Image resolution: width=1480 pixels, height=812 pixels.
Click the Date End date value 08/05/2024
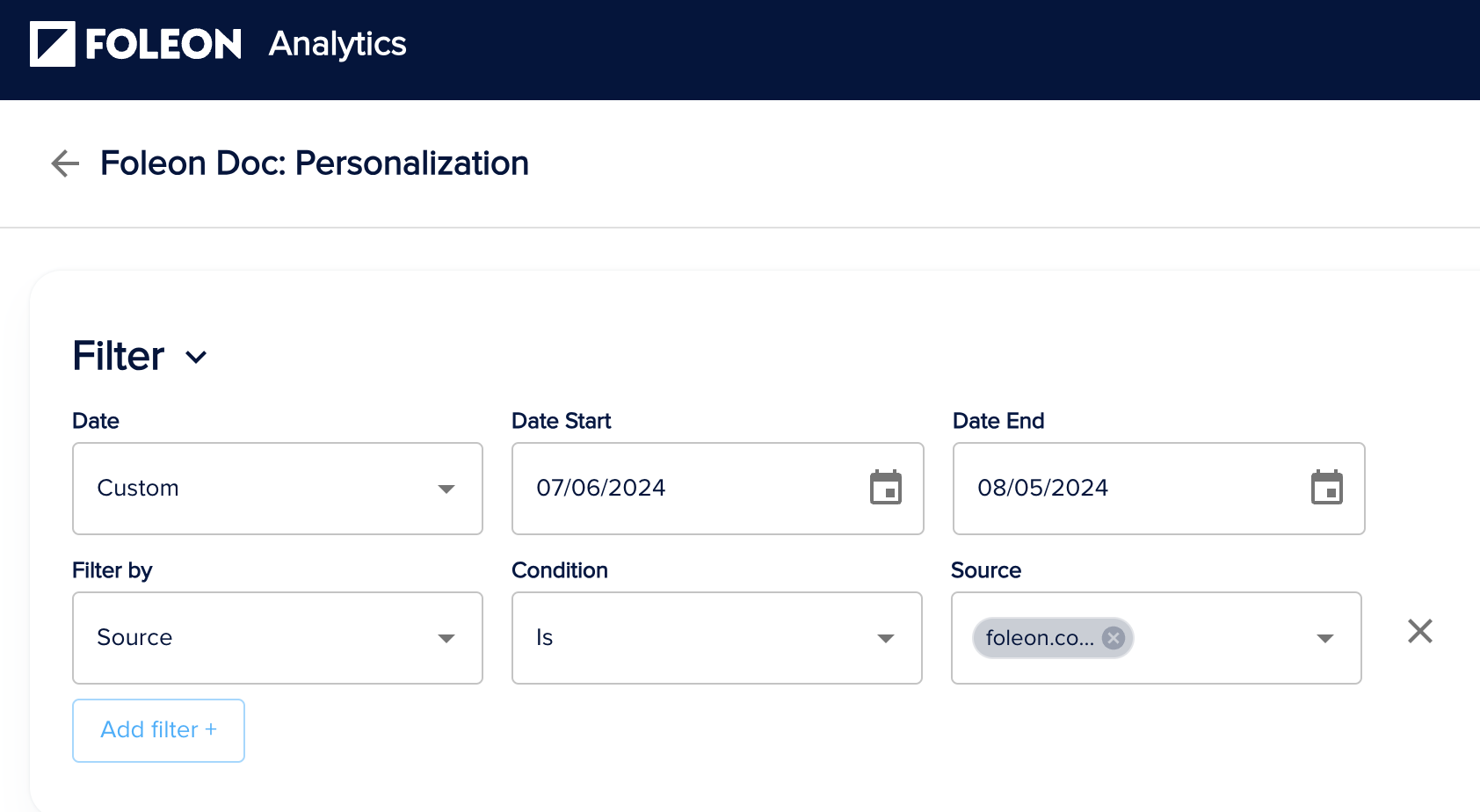pos(1044,489)
